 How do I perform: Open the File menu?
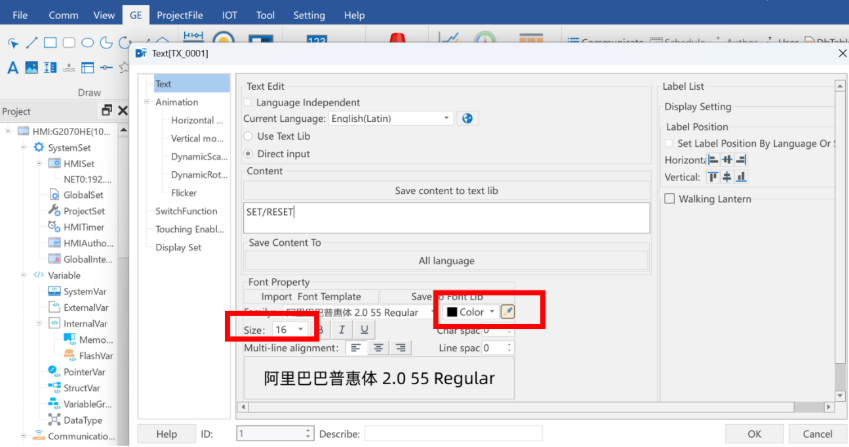[20, 15]
